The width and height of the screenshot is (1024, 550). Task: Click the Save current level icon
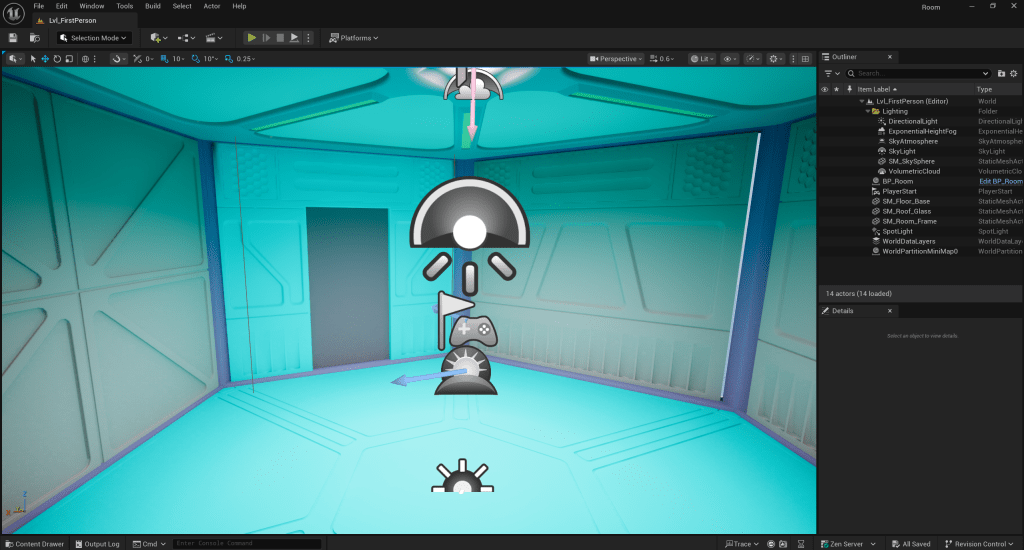tap(13, 38)
